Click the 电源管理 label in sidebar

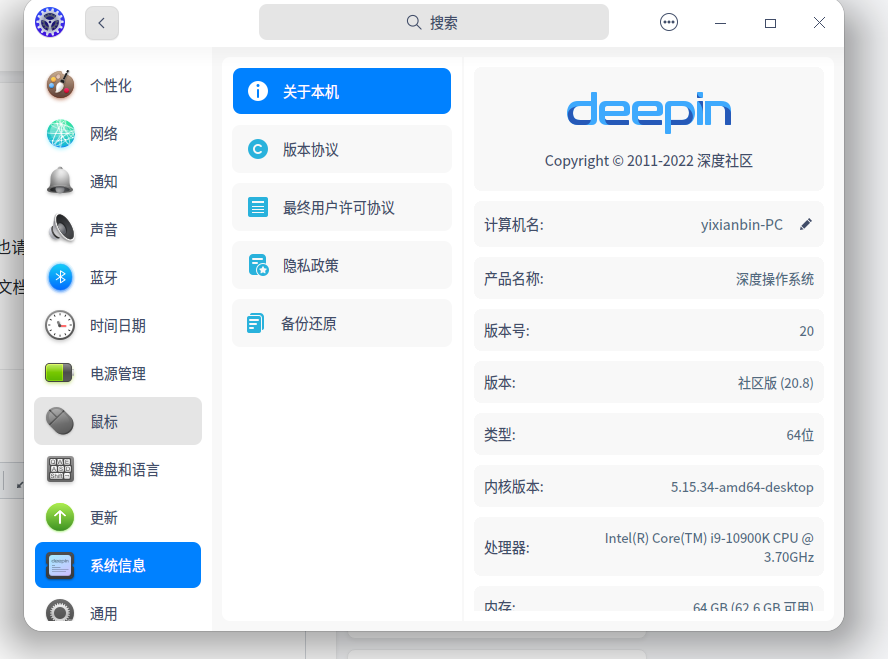(x=118, y=374)
